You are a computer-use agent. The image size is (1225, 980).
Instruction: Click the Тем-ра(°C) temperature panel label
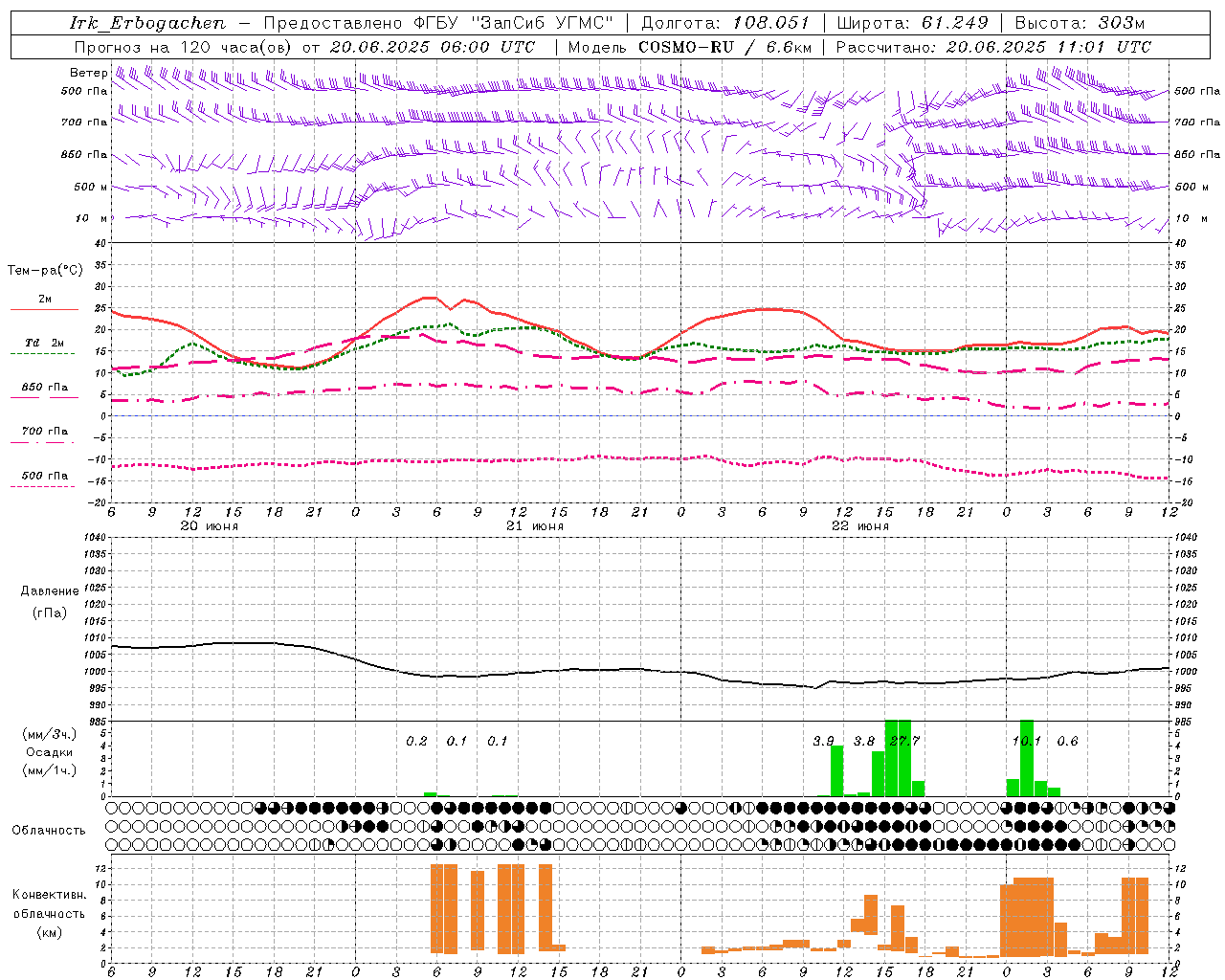click(45, 271)
